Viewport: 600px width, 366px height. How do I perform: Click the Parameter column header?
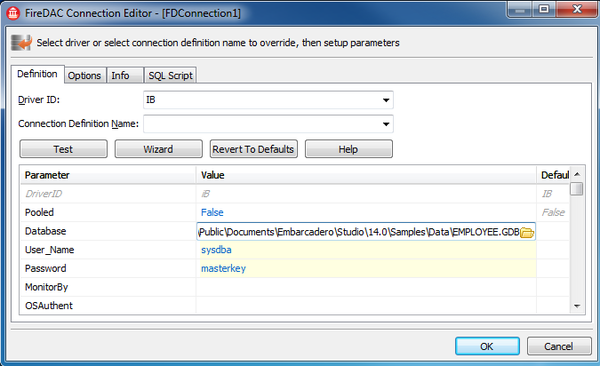(x=108, y=175)
